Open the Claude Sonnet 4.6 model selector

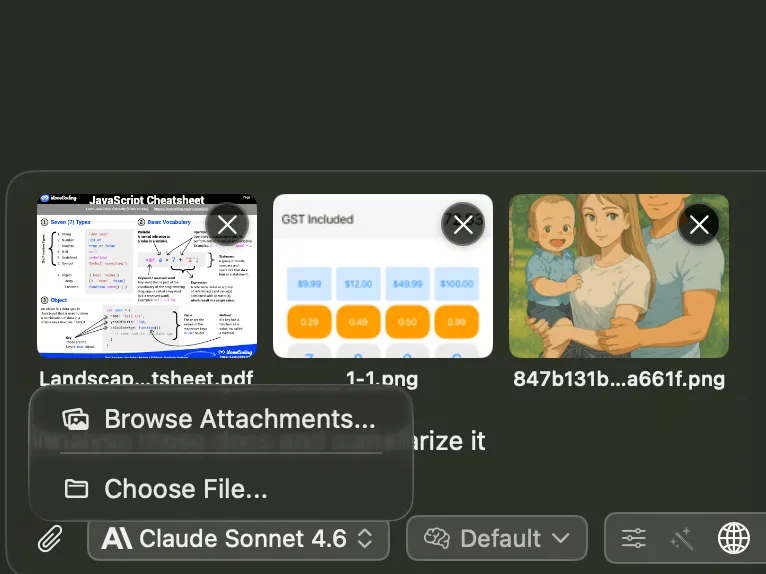(238, 538)
